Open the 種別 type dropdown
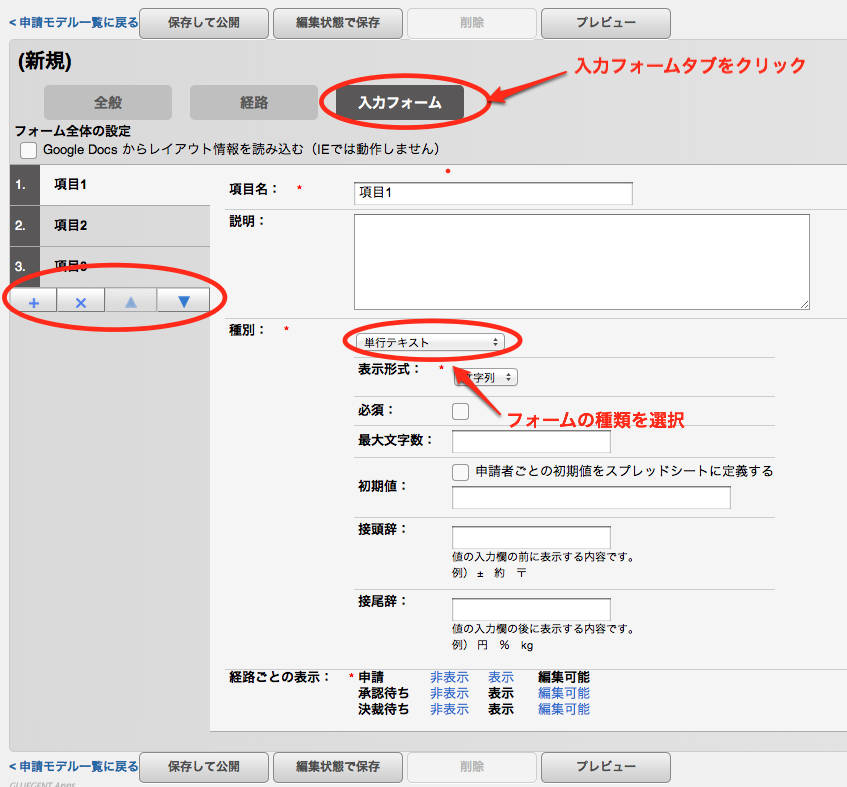This screenshot has width=847, height=787. click(431, 342)
